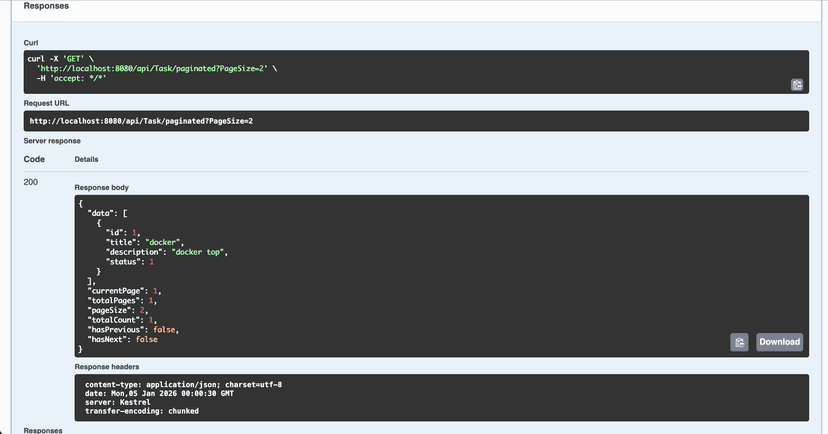Select the "pageSize": 2 line
Viewport: 828px width, 434px height.
(118, 310)
